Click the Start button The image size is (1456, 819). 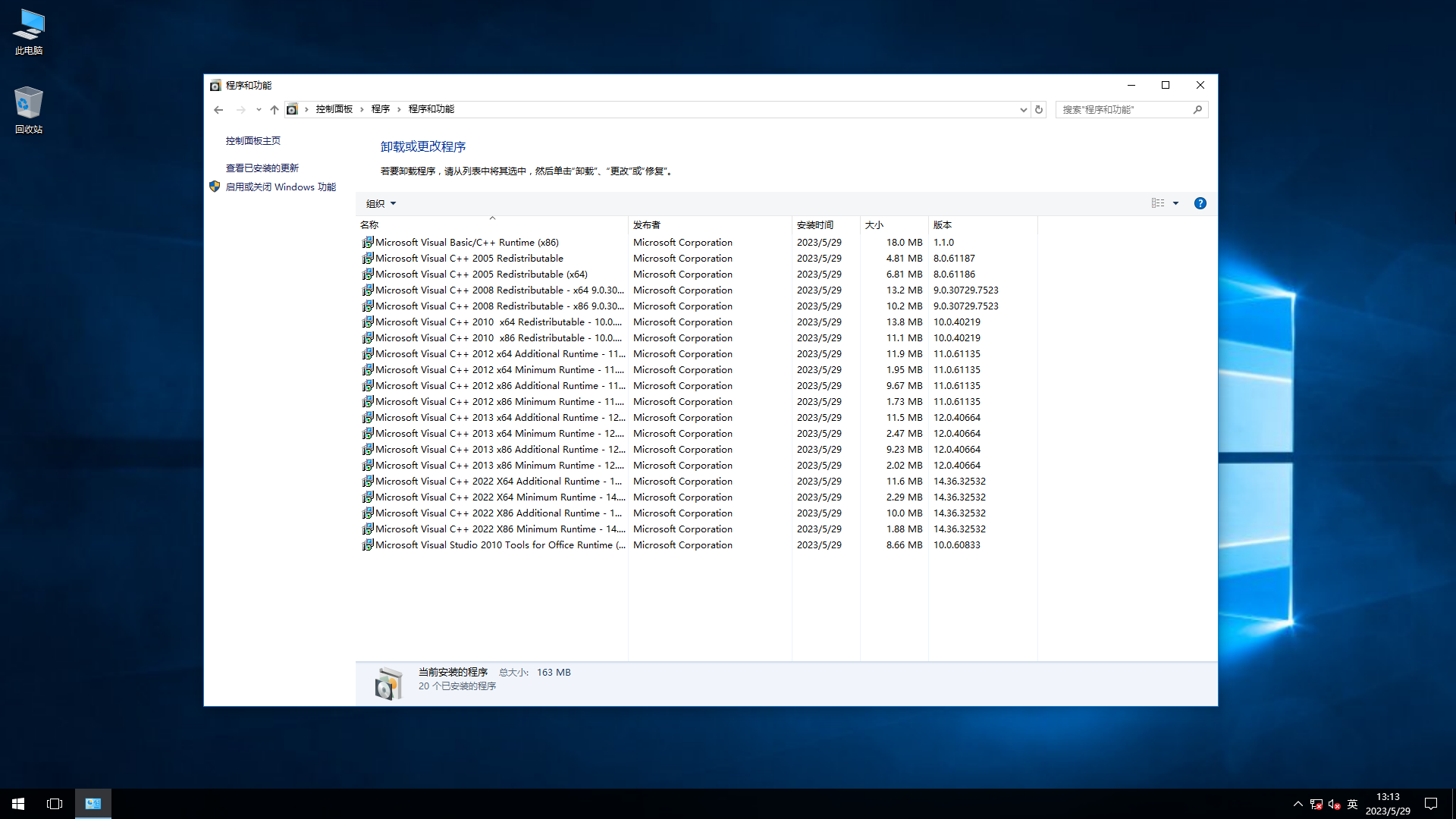pyautogui.click(x=18, y=804)
